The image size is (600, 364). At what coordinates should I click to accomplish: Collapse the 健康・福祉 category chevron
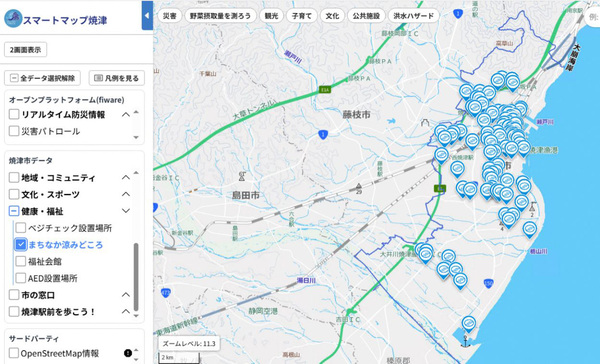(x=126, y=211)
